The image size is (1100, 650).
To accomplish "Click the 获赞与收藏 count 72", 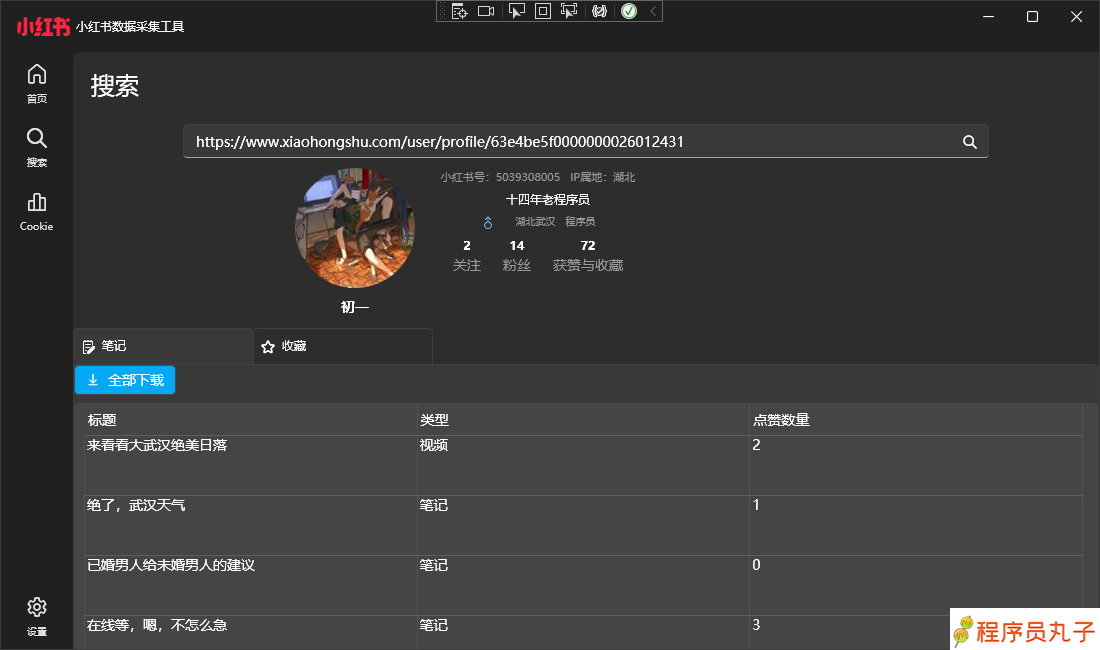I will click(588, 245).
